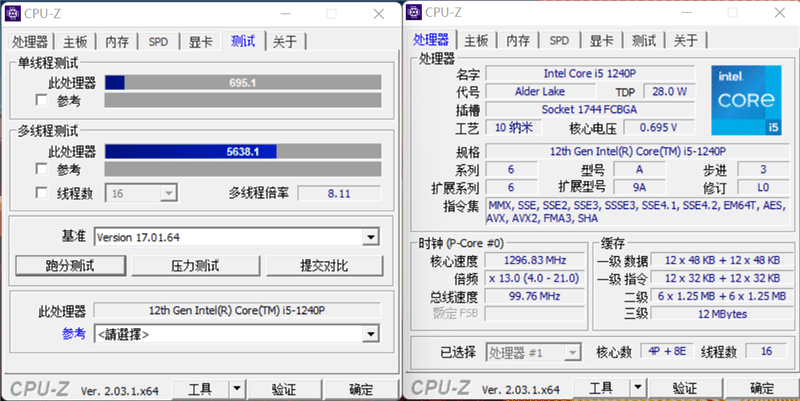
Task: Open the 工具 dropdown arrow in the left window
Action: coord(237,389)
